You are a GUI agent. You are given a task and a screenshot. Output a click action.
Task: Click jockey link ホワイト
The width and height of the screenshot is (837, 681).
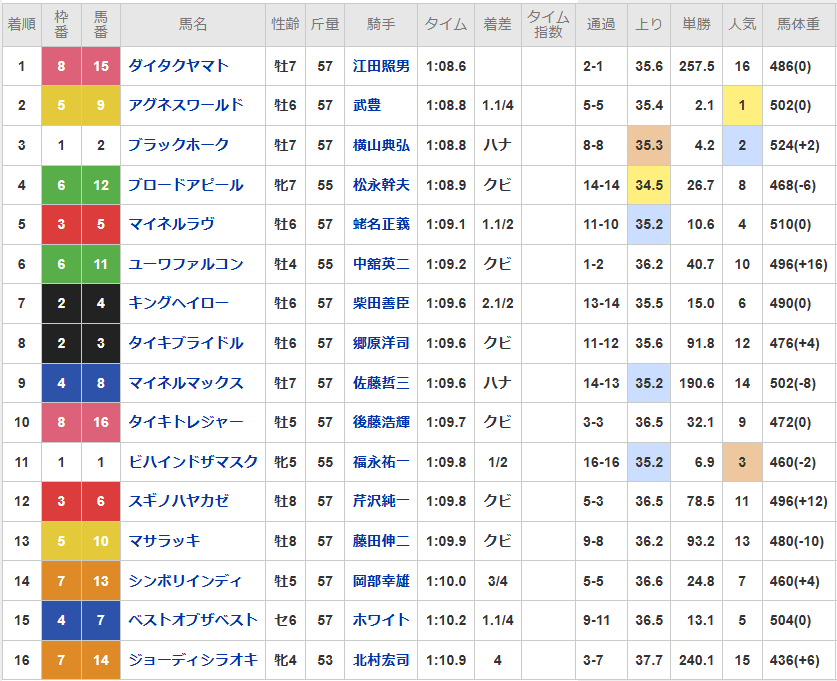(x=381, y=620)
